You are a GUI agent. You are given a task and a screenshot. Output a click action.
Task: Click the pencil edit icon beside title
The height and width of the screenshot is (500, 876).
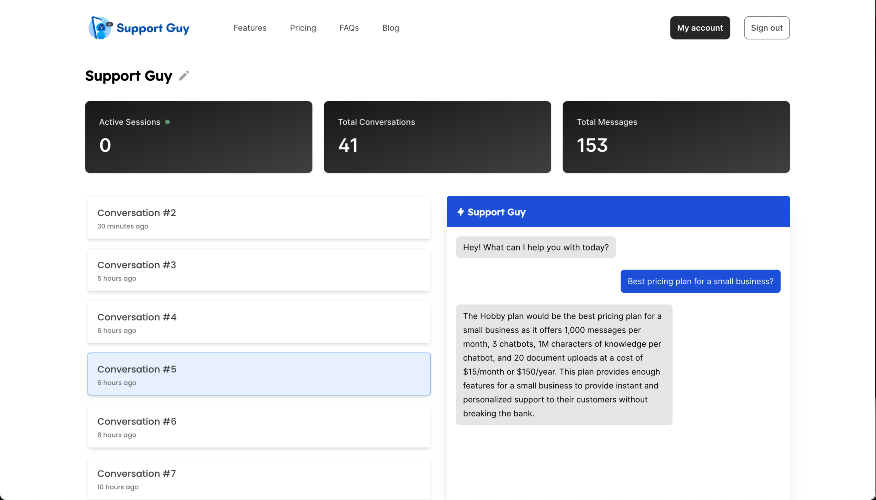184,76
